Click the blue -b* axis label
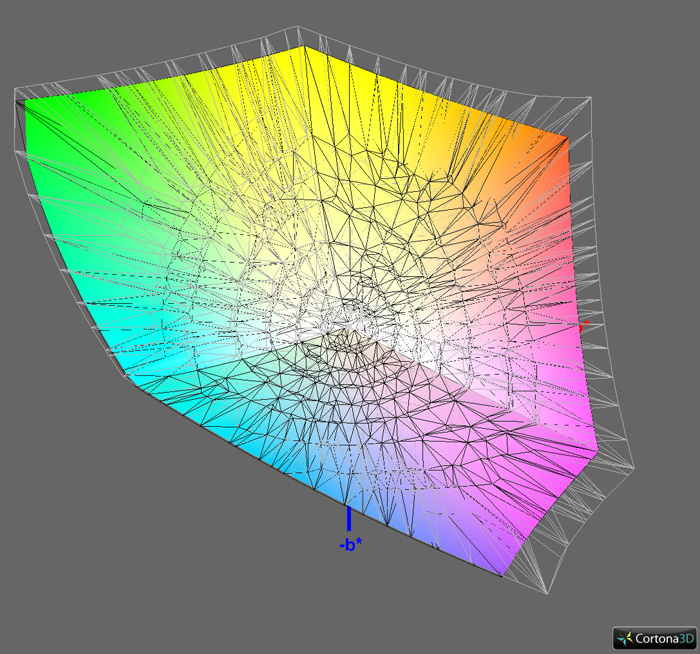This screenshot has height=654, width=700. pos(349,545)
